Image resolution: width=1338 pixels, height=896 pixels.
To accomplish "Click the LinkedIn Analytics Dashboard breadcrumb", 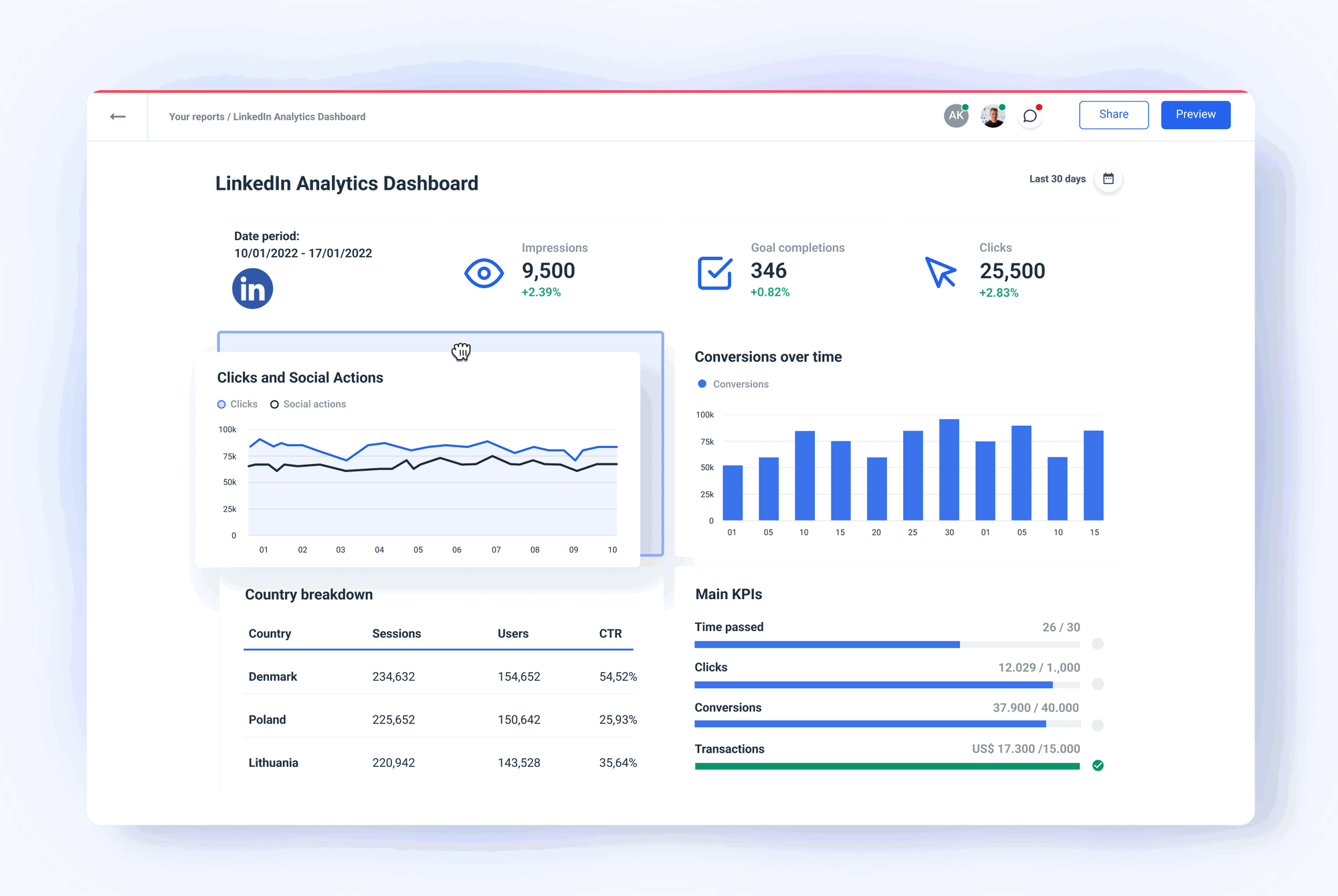I will tap(298, 116).
